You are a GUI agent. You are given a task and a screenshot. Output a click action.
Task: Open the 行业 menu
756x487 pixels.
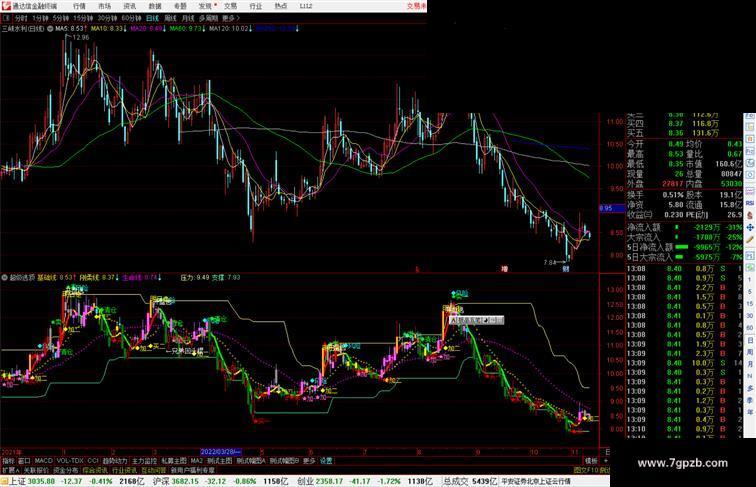[256, 6]
